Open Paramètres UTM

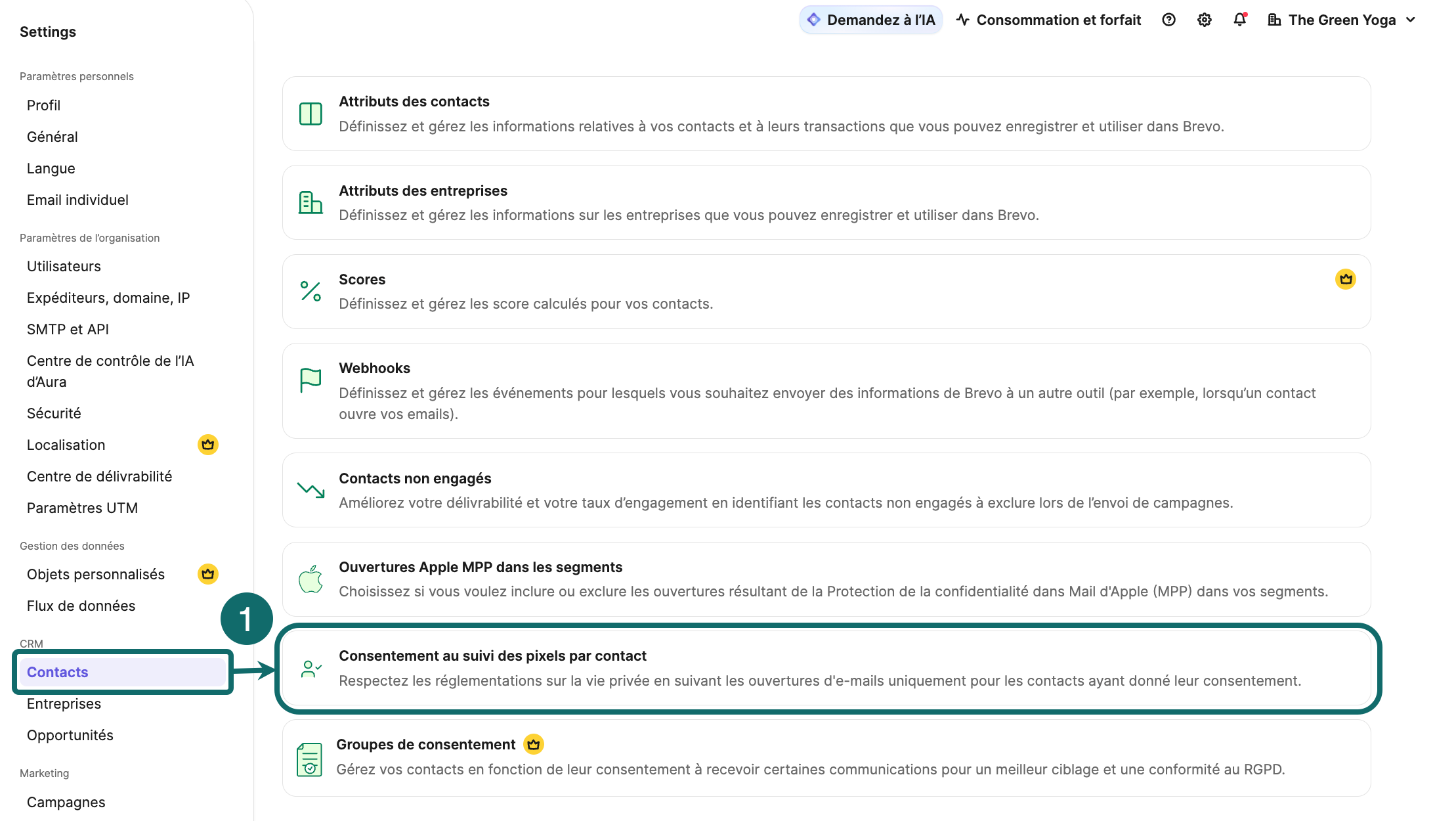click(x=82, y=508)
